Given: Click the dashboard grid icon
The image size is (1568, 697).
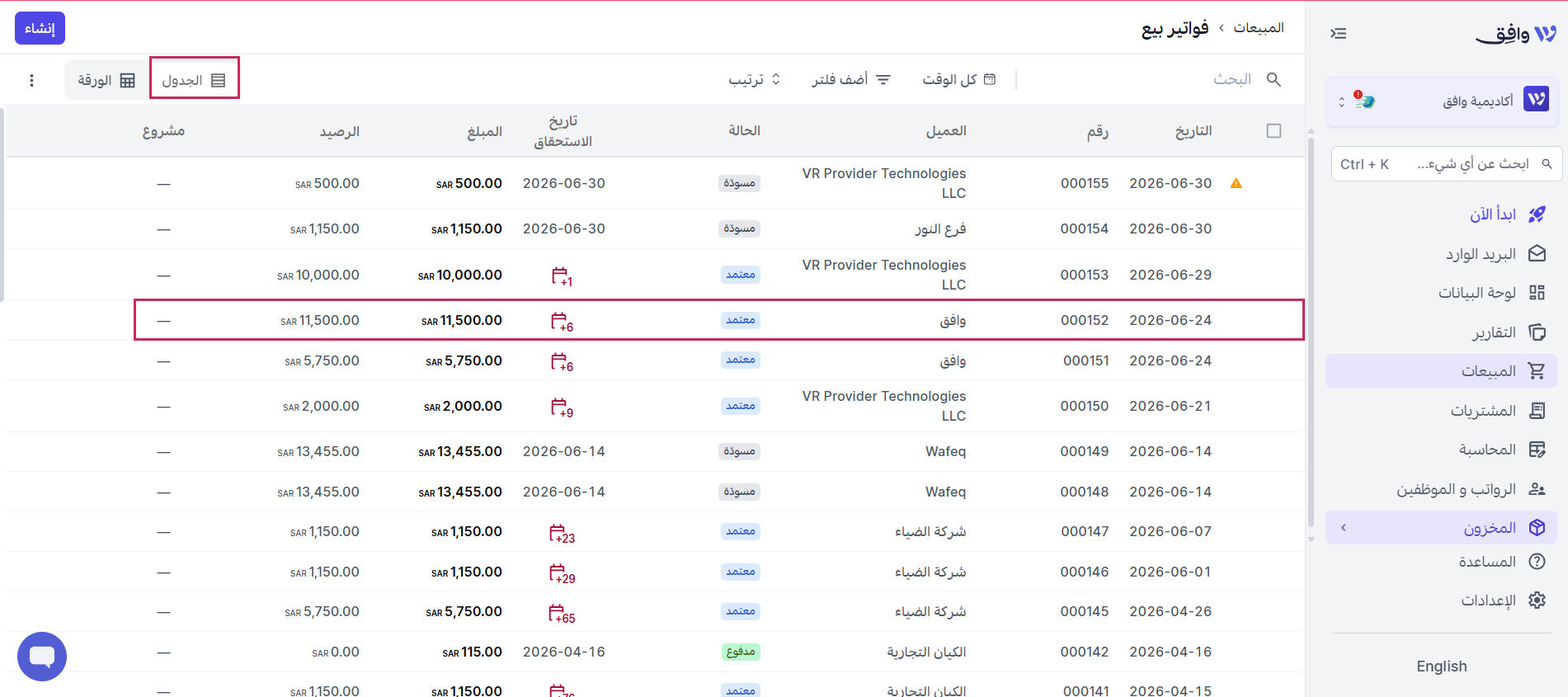Looking at the screenshot, I should click(x=1537, y=293).
